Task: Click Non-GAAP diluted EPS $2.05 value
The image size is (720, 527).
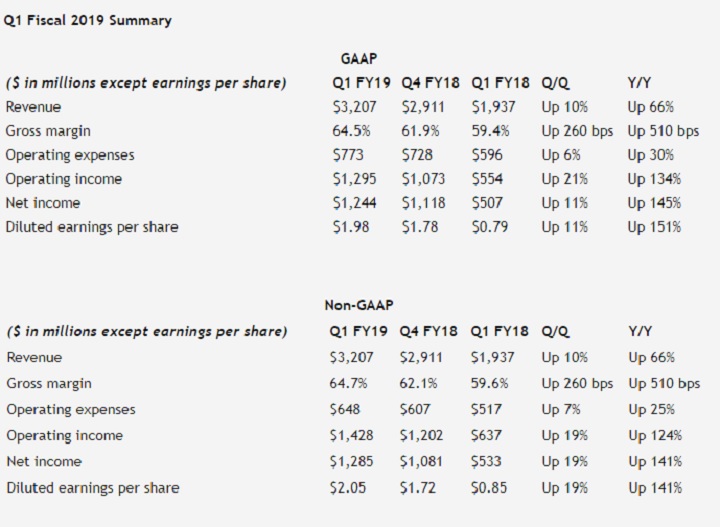Action: [x=350, y=487]
